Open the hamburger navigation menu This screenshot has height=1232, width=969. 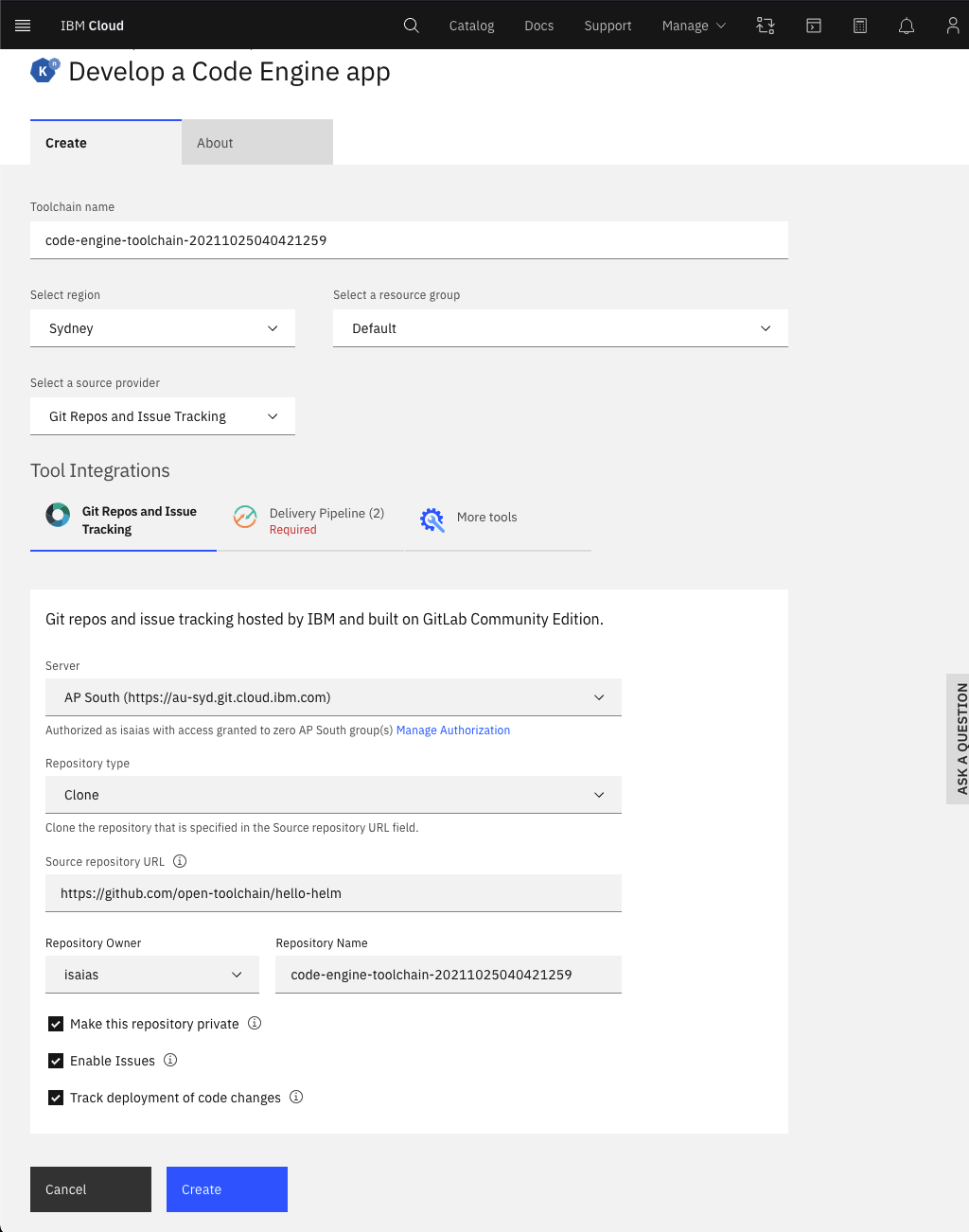(23, 26)
